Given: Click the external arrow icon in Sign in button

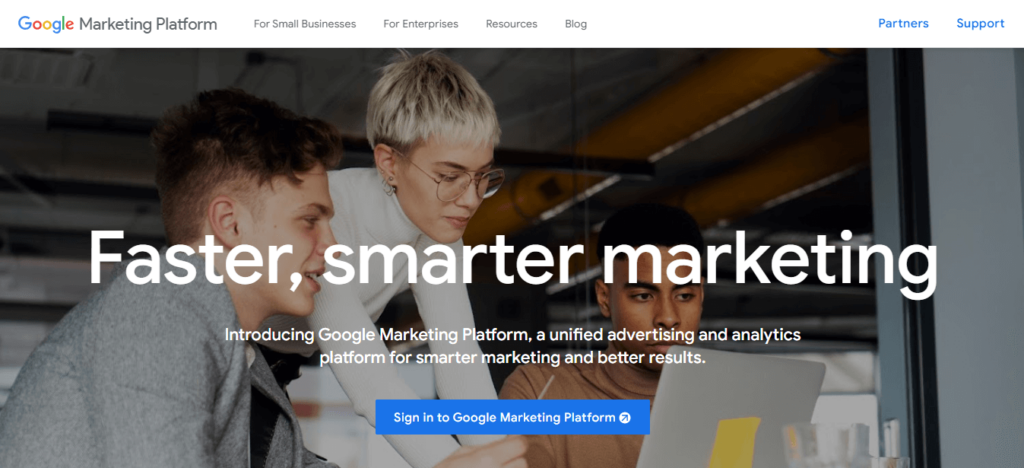Looking at the screenshot, I should point(625,418).
